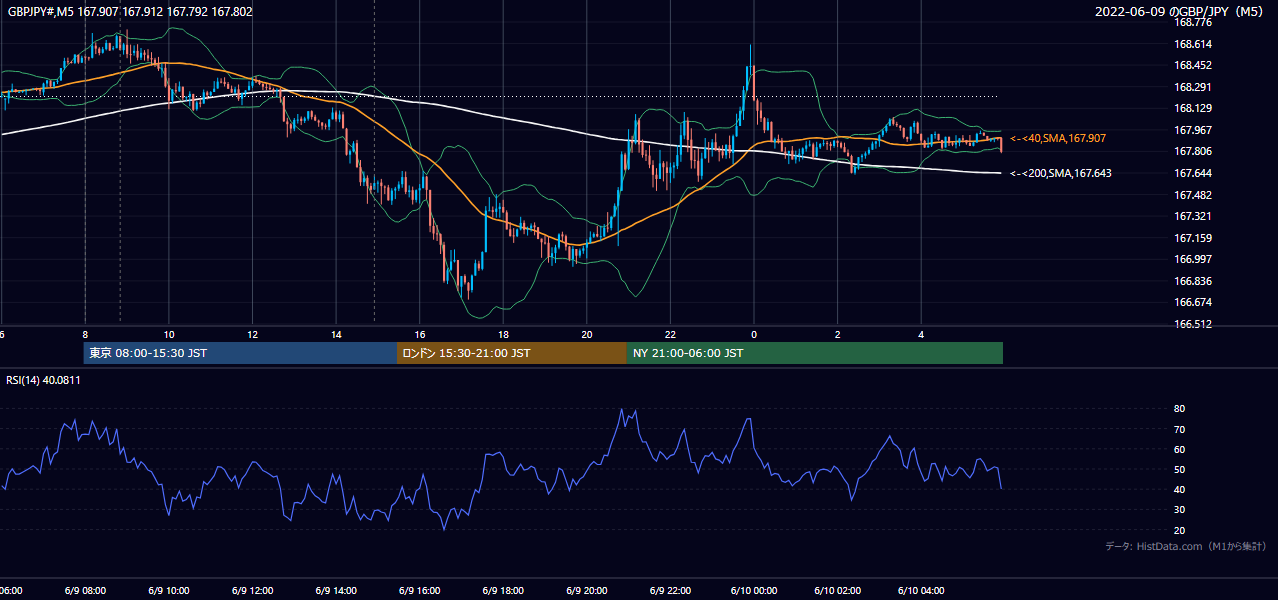1278x600 pixels.
Task: Click hour tick 22 on price chart axis
Action: coord(670,334)
